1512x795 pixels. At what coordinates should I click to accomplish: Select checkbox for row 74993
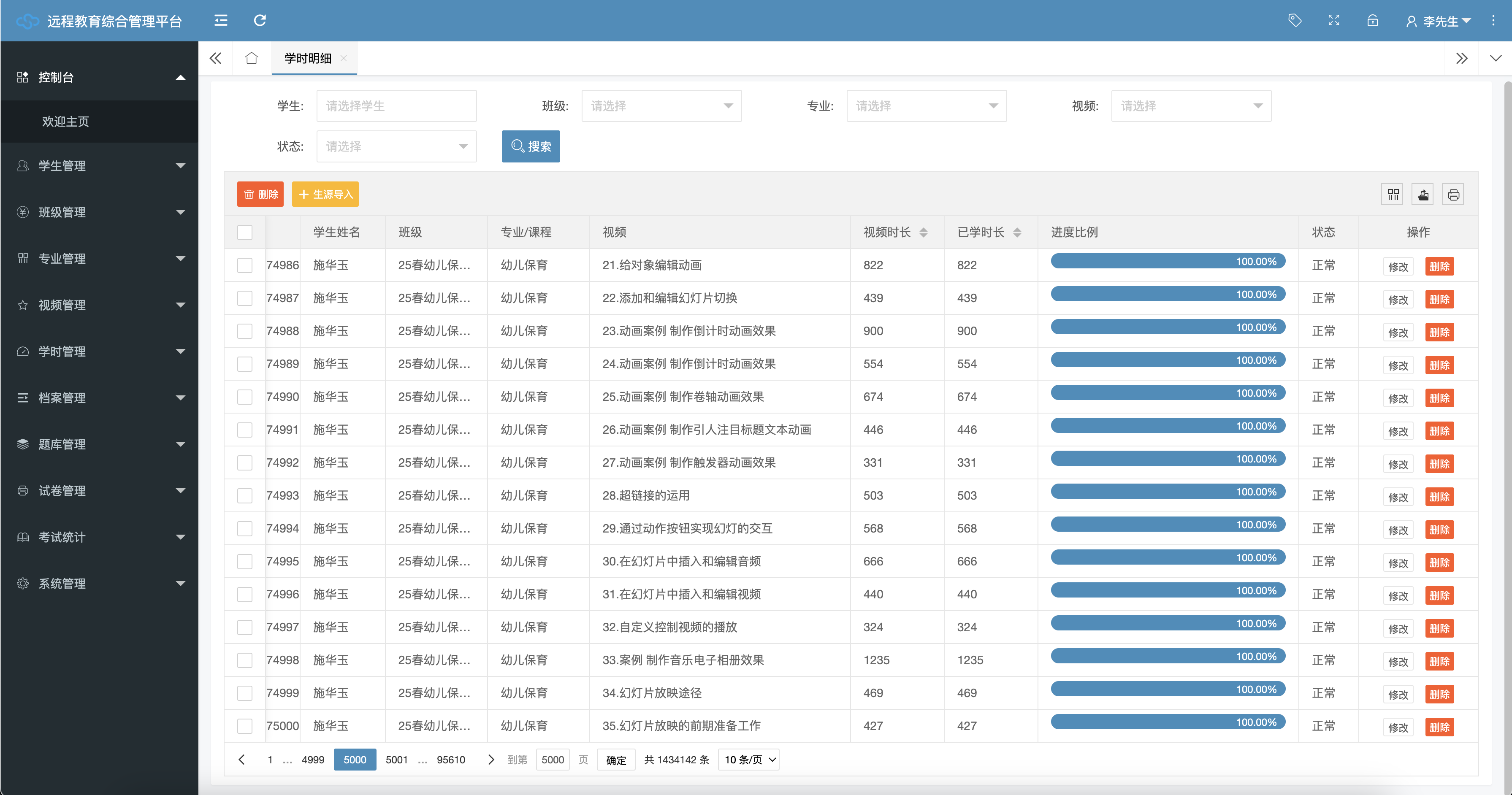coord(245,496)
